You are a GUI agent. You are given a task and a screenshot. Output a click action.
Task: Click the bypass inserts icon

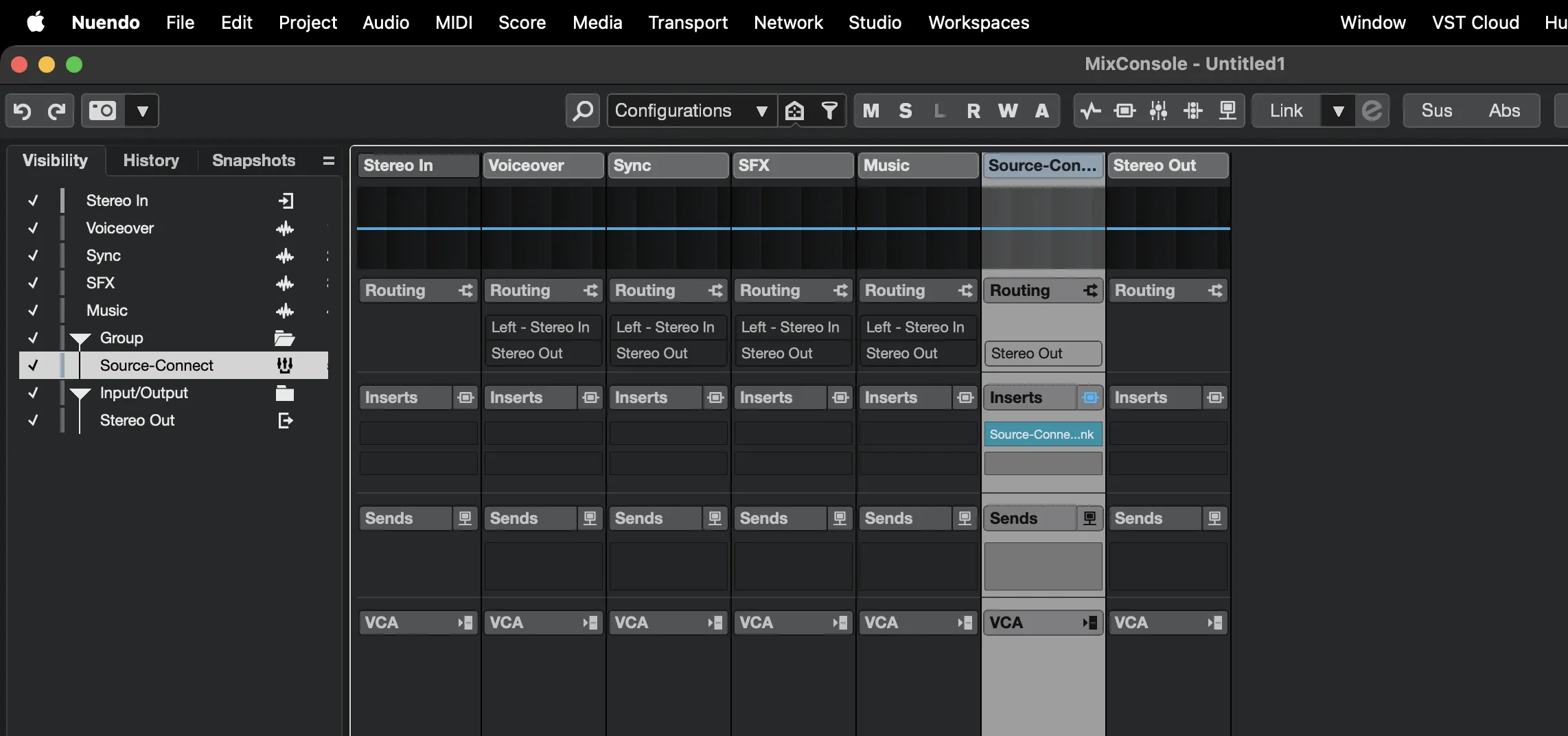point(1125,111)
